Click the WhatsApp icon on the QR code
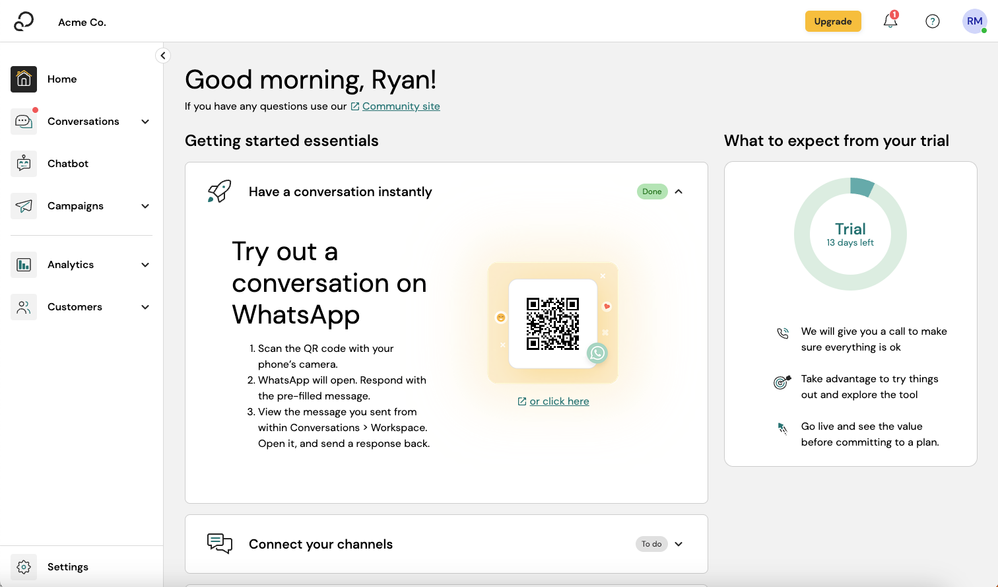The image size is (998, 587). (x=597, y=353)
